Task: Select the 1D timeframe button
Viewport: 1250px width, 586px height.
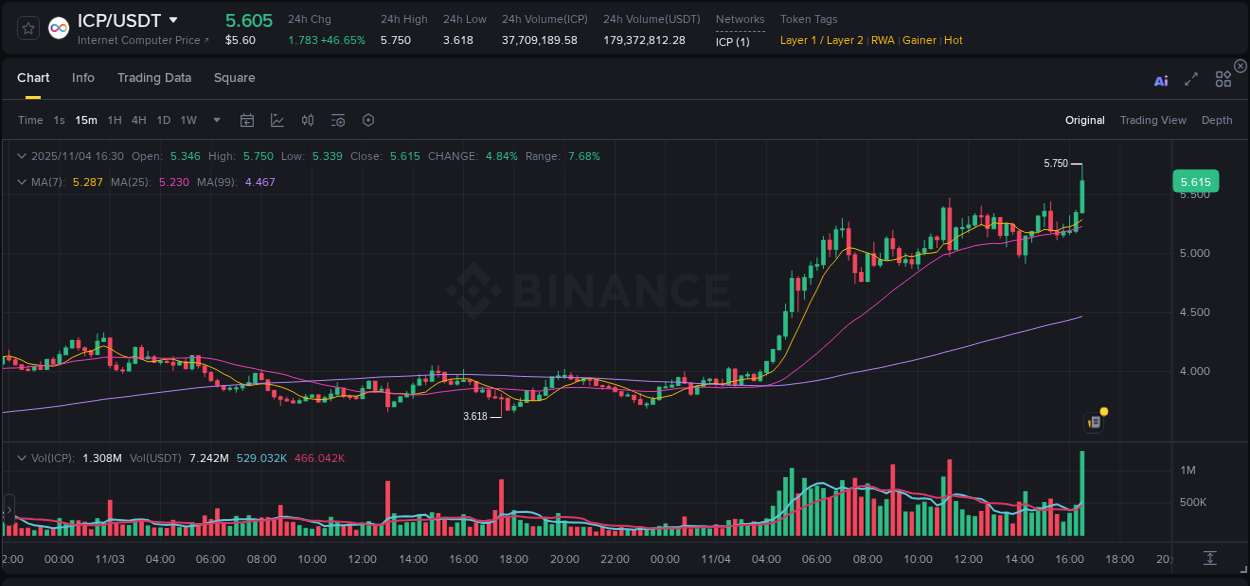Action: click(x=163, y=120)
